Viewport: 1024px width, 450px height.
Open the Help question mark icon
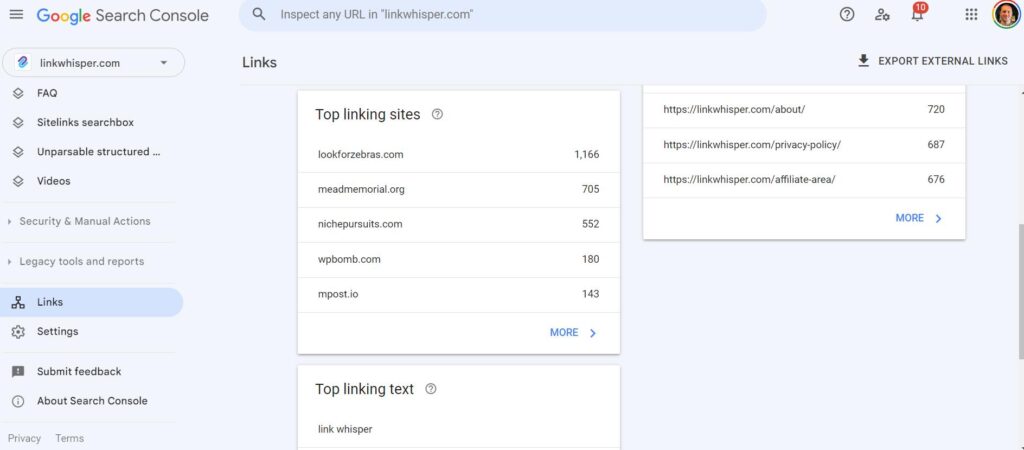[847, 14]
